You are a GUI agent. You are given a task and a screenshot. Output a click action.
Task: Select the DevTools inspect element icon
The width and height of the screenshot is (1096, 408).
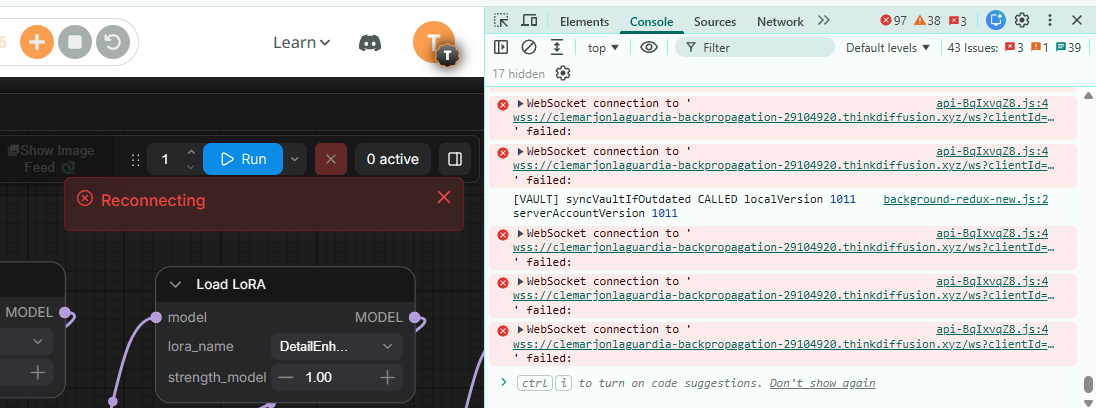500,20
